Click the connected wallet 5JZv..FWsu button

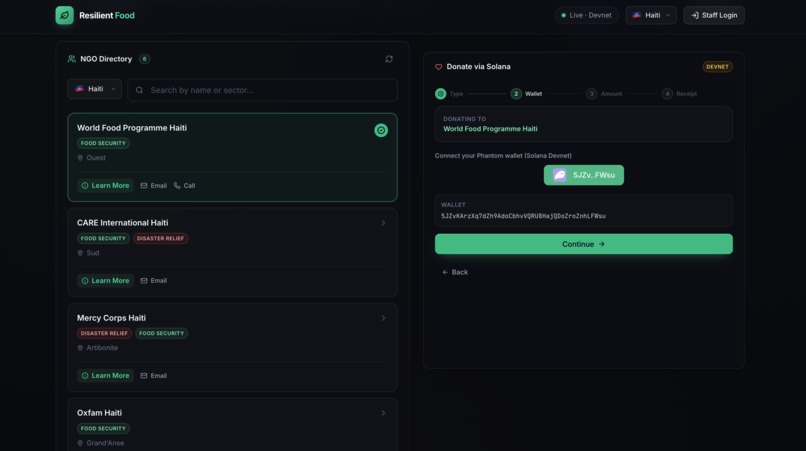tap(584, 175)
